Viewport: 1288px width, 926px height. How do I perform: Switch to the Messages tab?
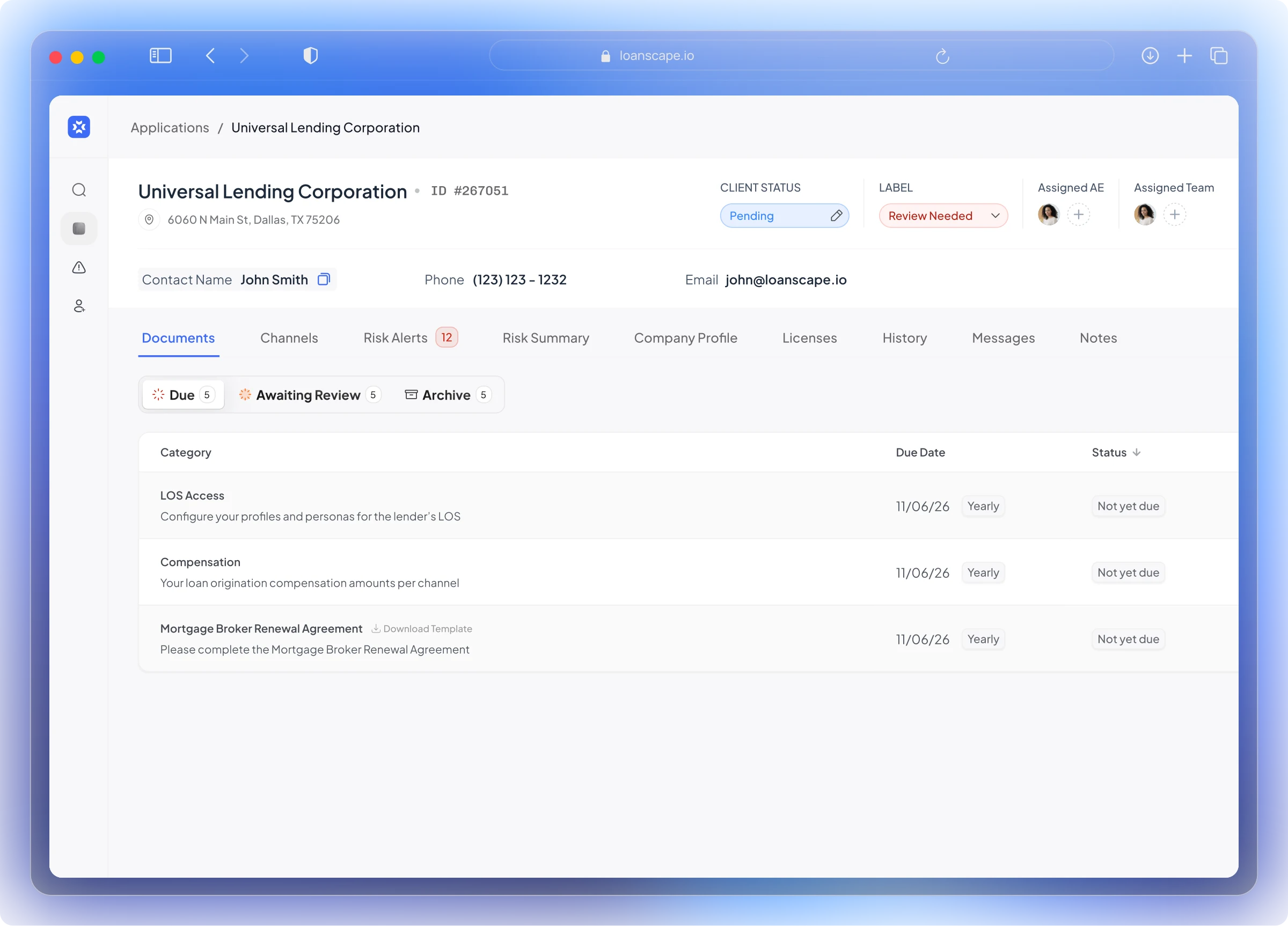tap(1004, 338)
